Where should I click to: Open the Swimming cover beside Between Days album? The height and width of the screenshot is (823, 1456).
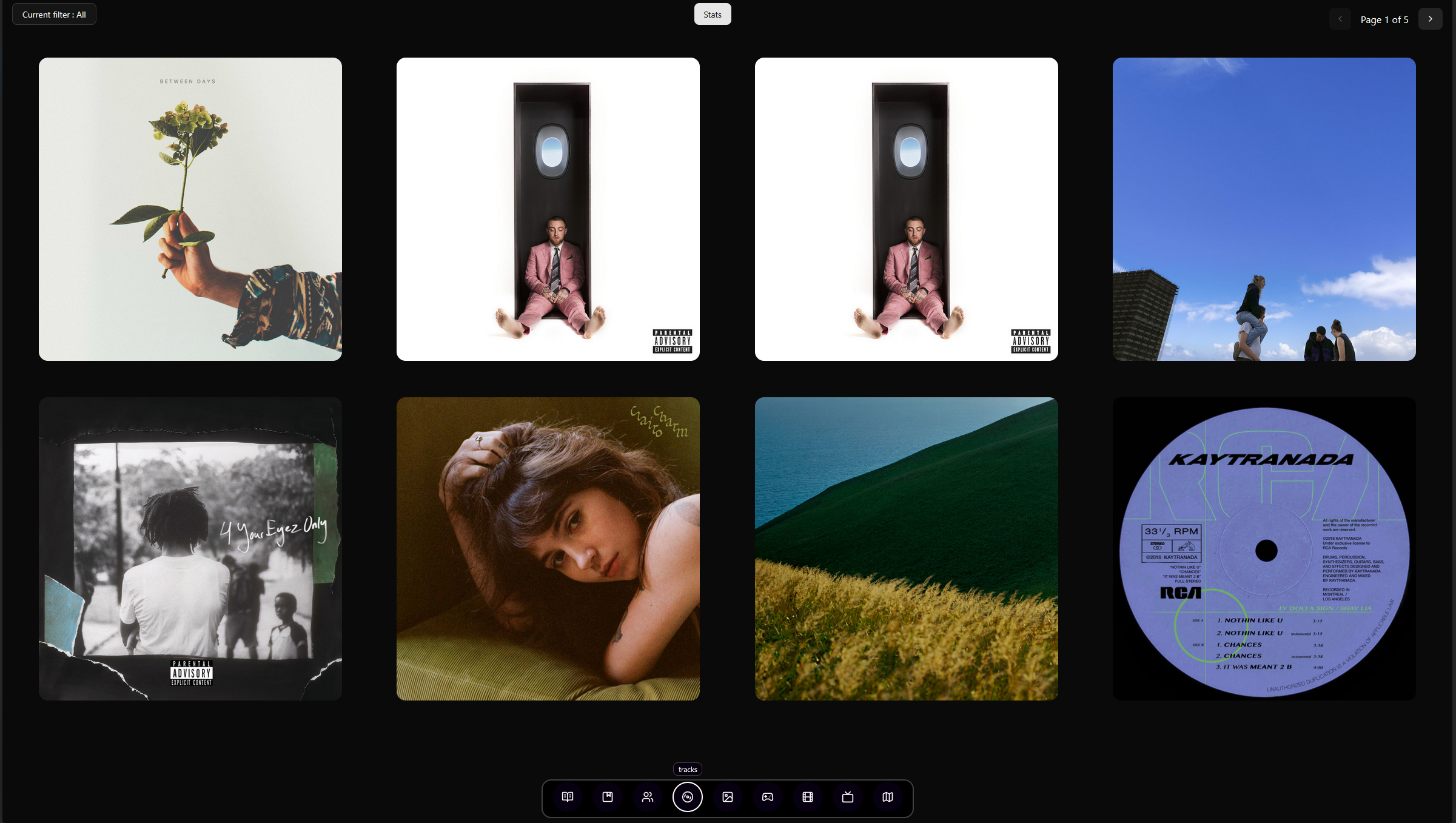(548, 209)
